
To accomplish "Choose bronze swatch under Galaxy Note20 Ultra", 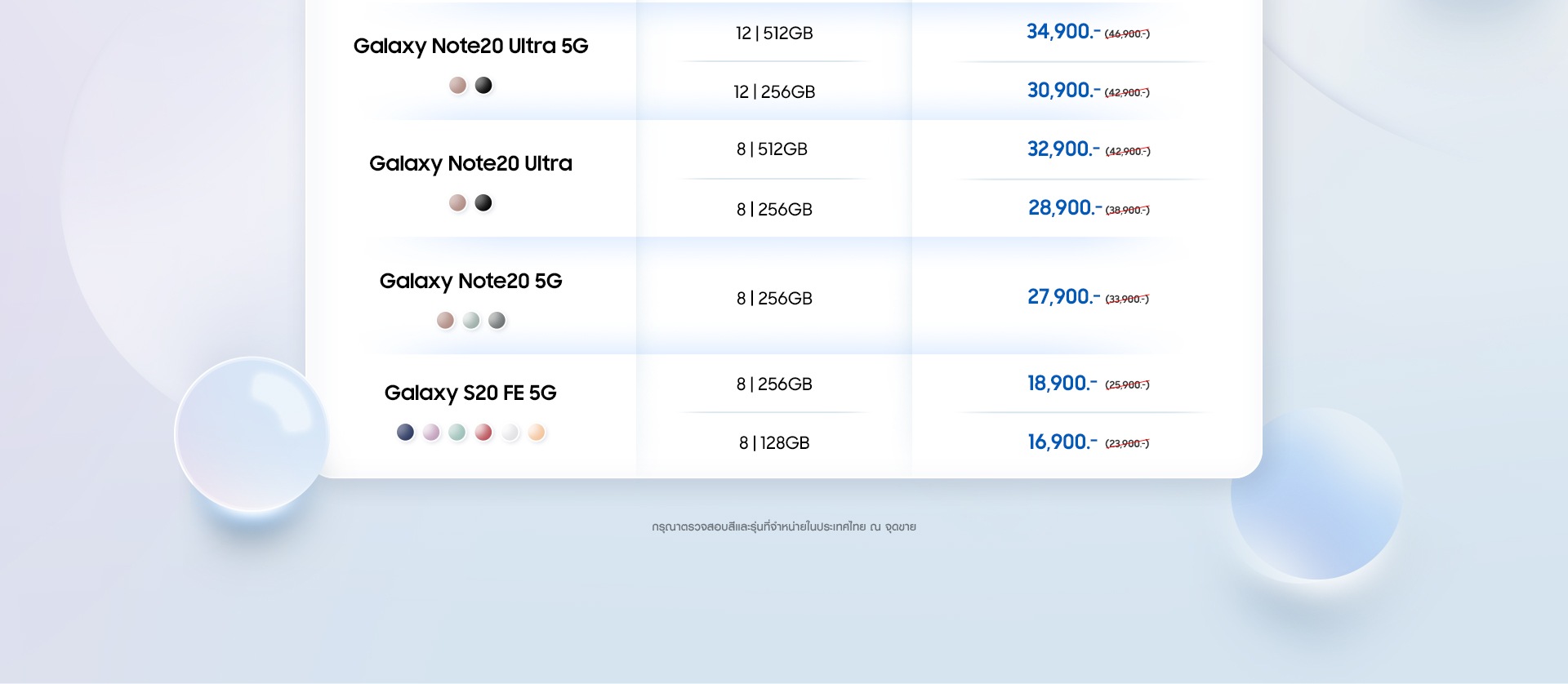I will click(x=457, y=202).
